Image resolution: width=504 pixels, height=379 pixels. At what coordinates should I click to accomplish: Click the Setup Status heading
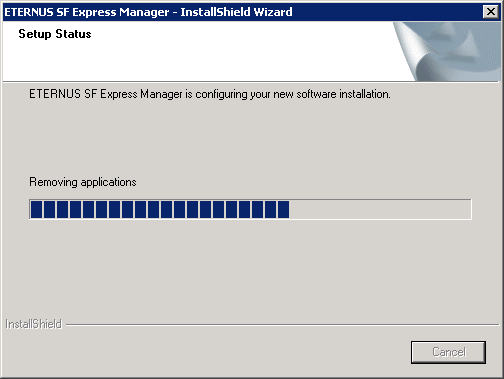(x=55, y=34)
